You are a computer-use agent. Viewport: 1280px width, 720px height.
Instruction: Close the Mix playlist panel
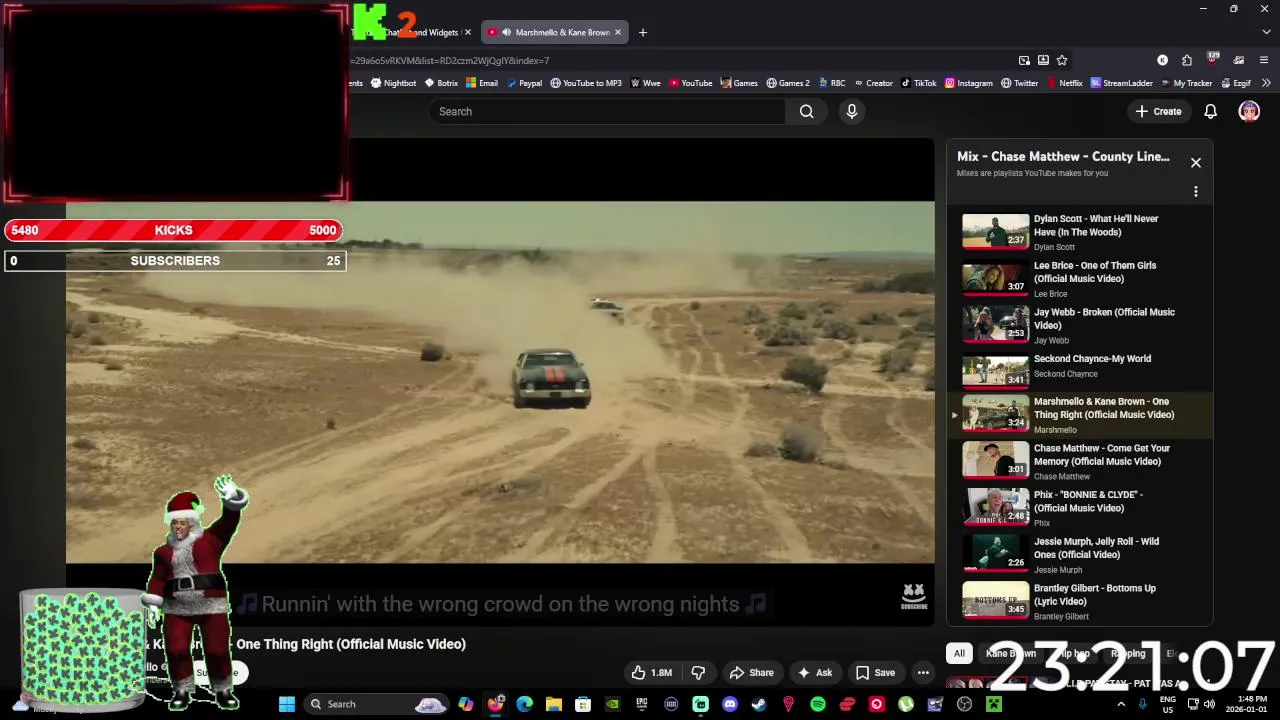pos(1195,162)
